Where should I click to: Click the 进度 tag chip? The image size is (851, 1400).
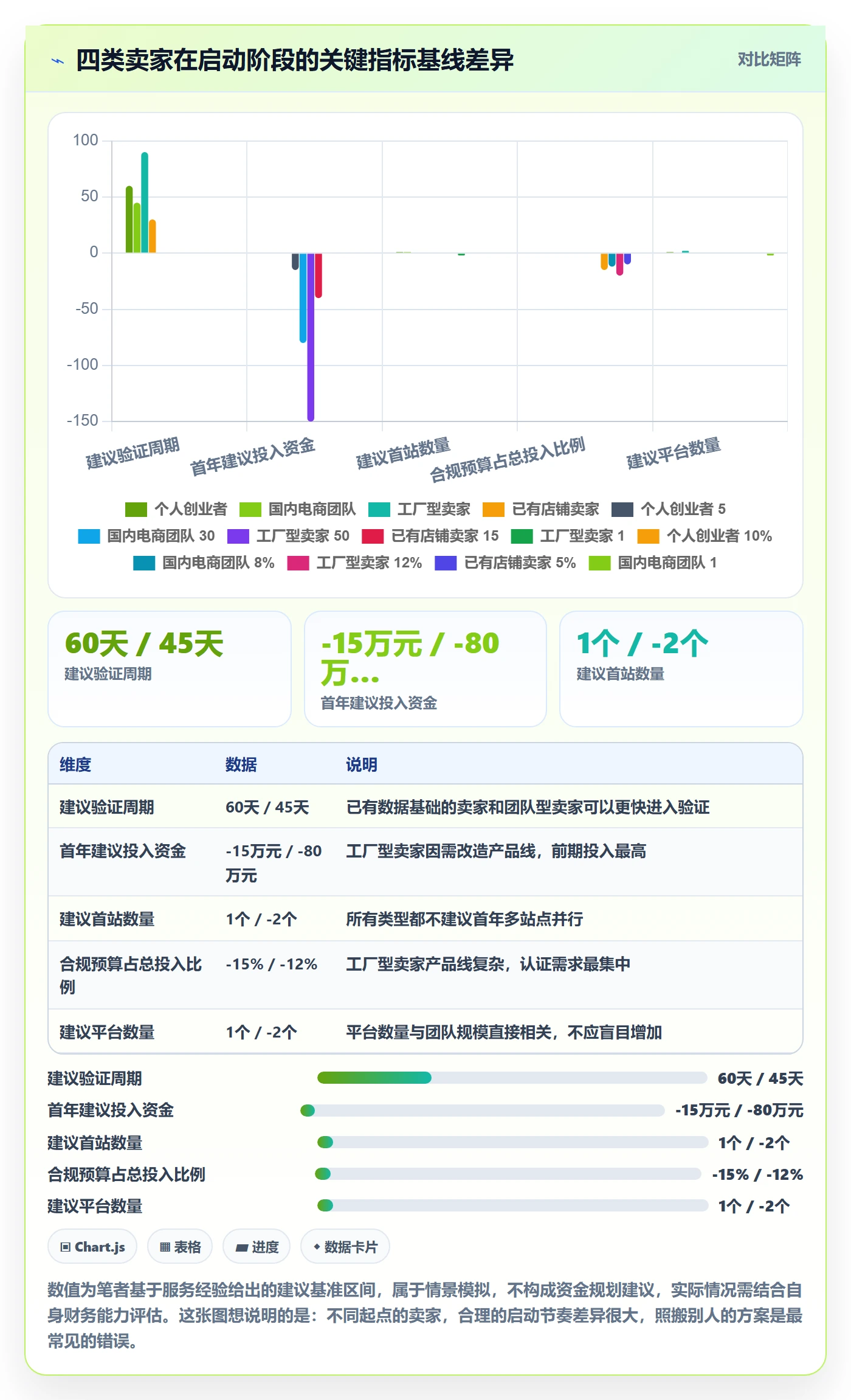tap(257, 1247)
